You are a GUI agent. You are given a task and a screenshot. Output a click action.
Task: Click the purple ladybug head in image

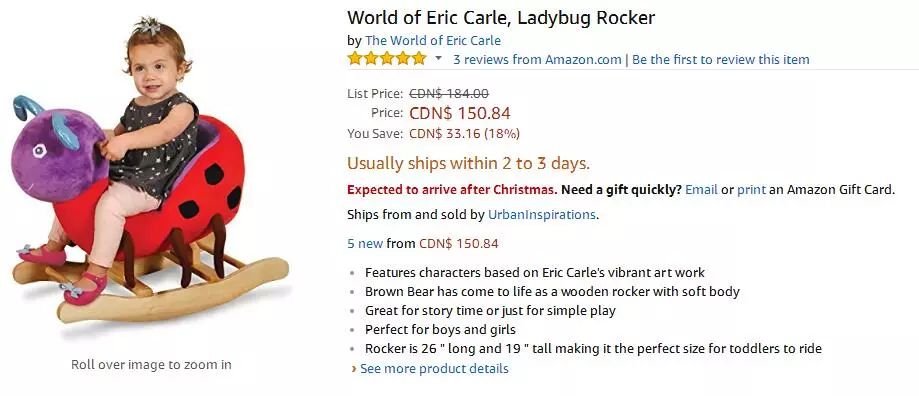click(59, 153)
